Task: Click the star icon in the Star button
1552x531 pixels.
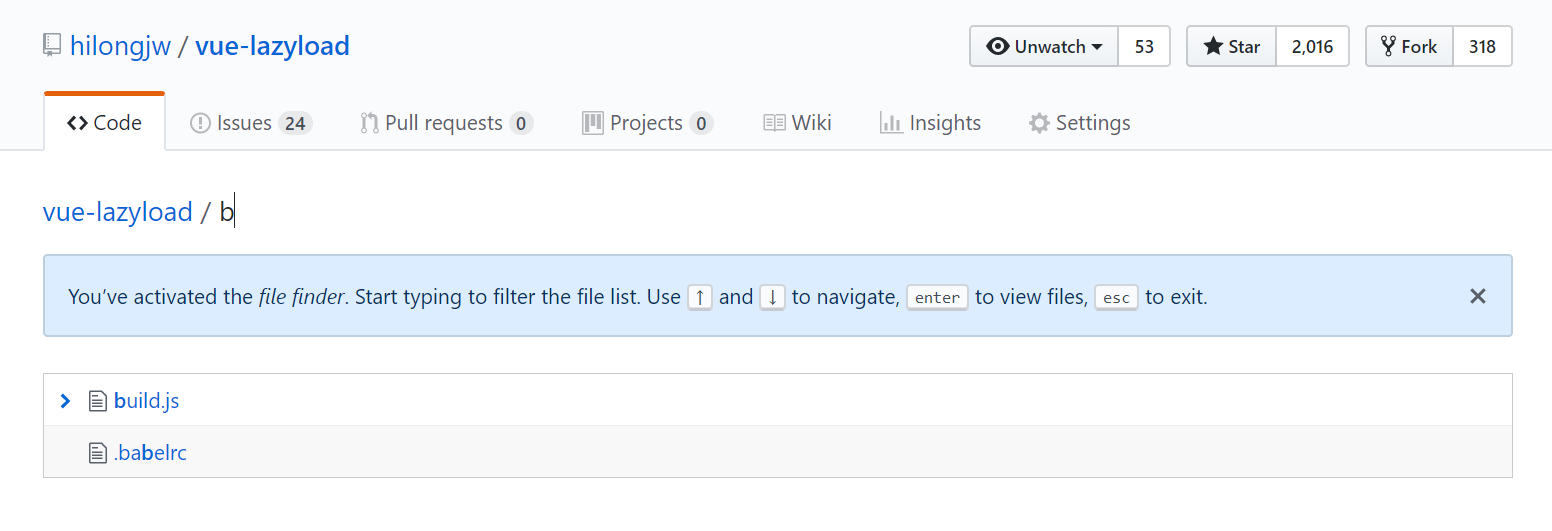Action: coord(1213,46)
